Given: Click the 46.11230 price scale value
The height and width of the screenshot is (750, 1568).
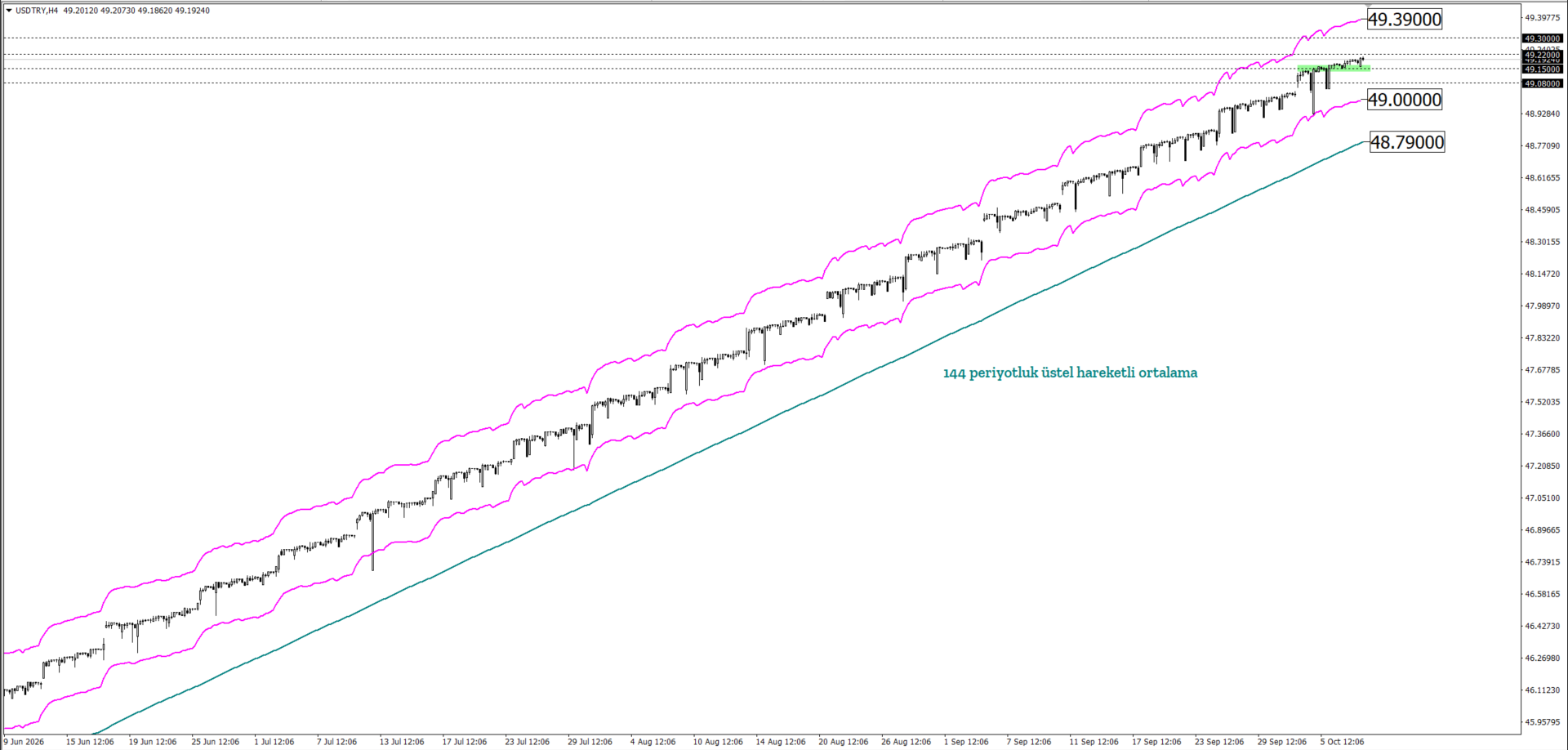Looking at the screenshot, I should (1542, 690).
